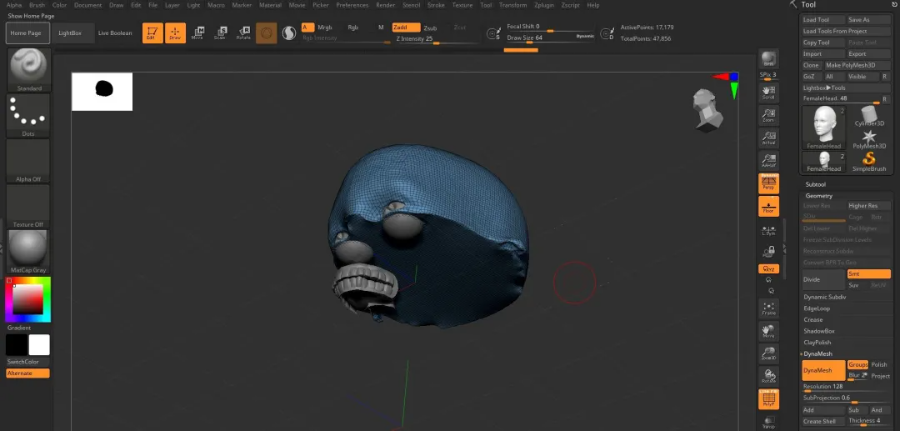Click the Load Tool button

click(823, 20)
